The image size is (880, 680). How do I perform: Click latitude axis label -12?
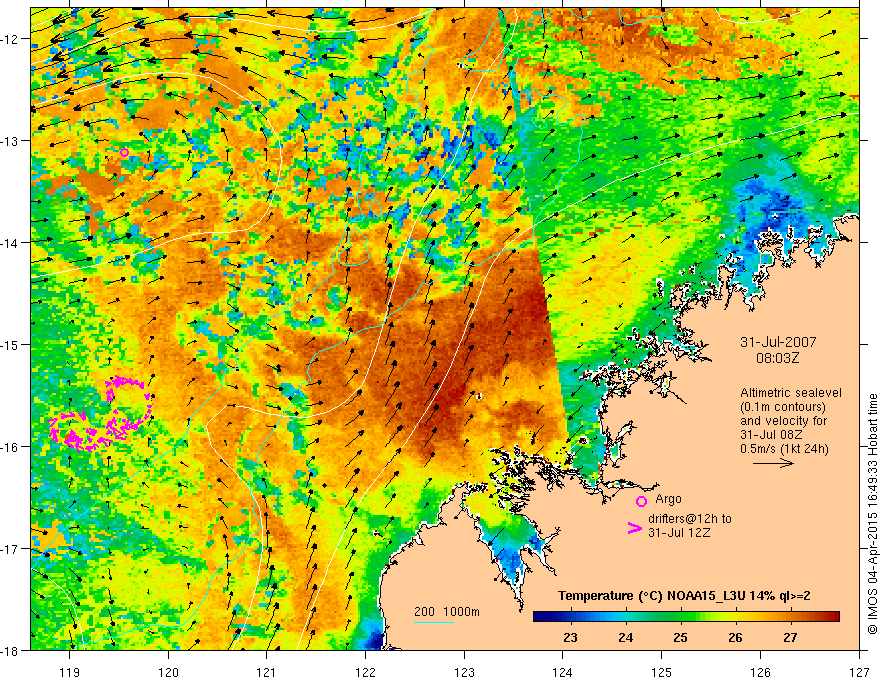click(11, 39)
